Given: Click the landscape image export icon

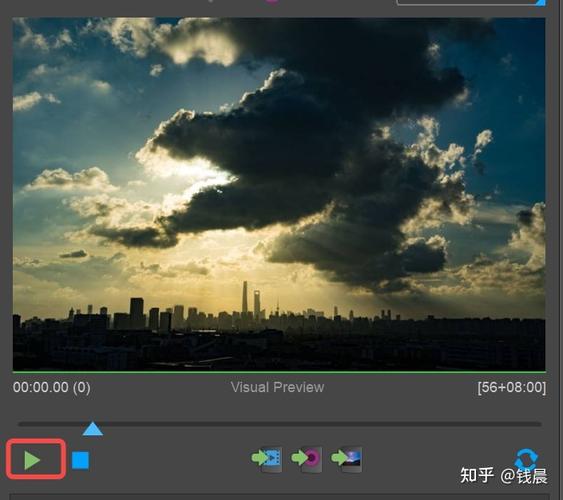Looking at the screenshot, I should pyautogui.click(x=346, y=458).
